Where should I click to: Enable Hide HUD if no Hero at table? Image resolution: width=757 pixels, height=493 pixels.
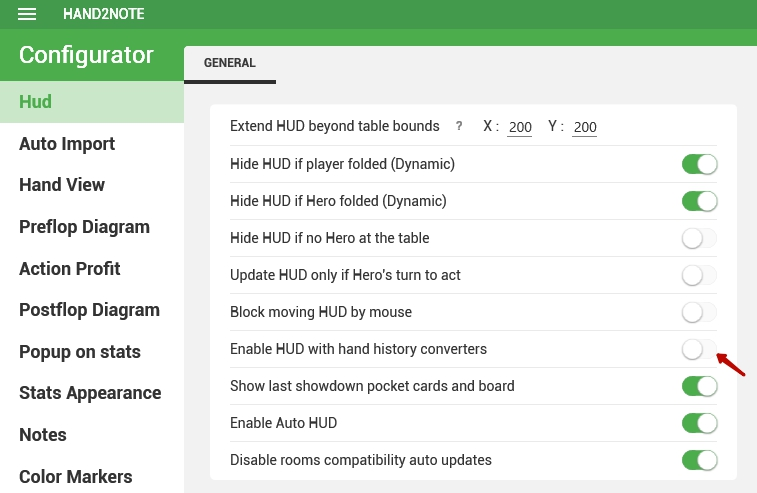pos(700,238)
